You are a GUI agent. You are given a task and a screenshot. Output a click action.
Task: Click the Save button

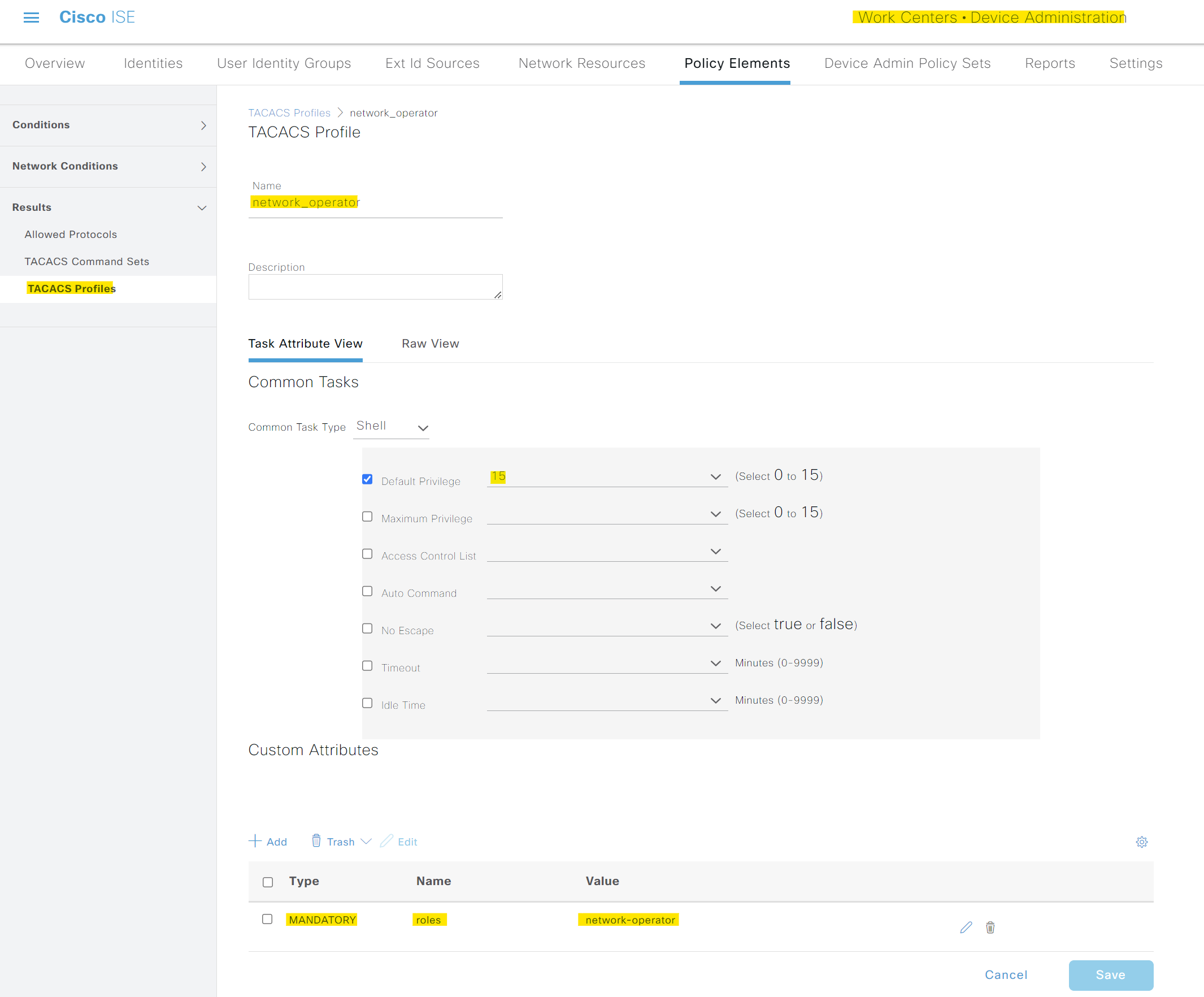pos(1111,974)
